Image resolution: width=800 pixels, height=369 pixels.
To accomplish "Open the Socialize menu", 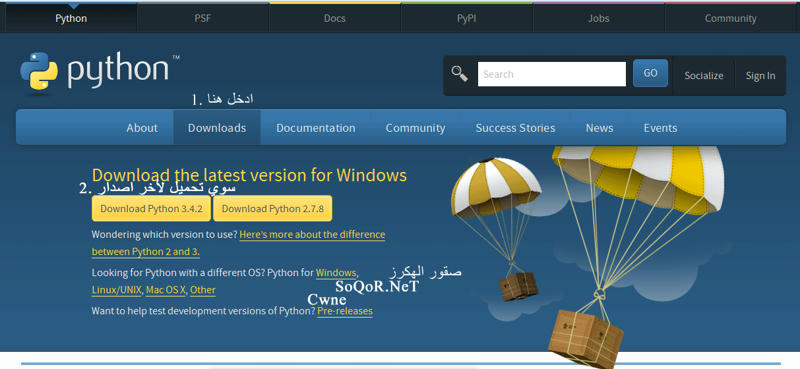I will pyautogui.click(x=704, y=76).
